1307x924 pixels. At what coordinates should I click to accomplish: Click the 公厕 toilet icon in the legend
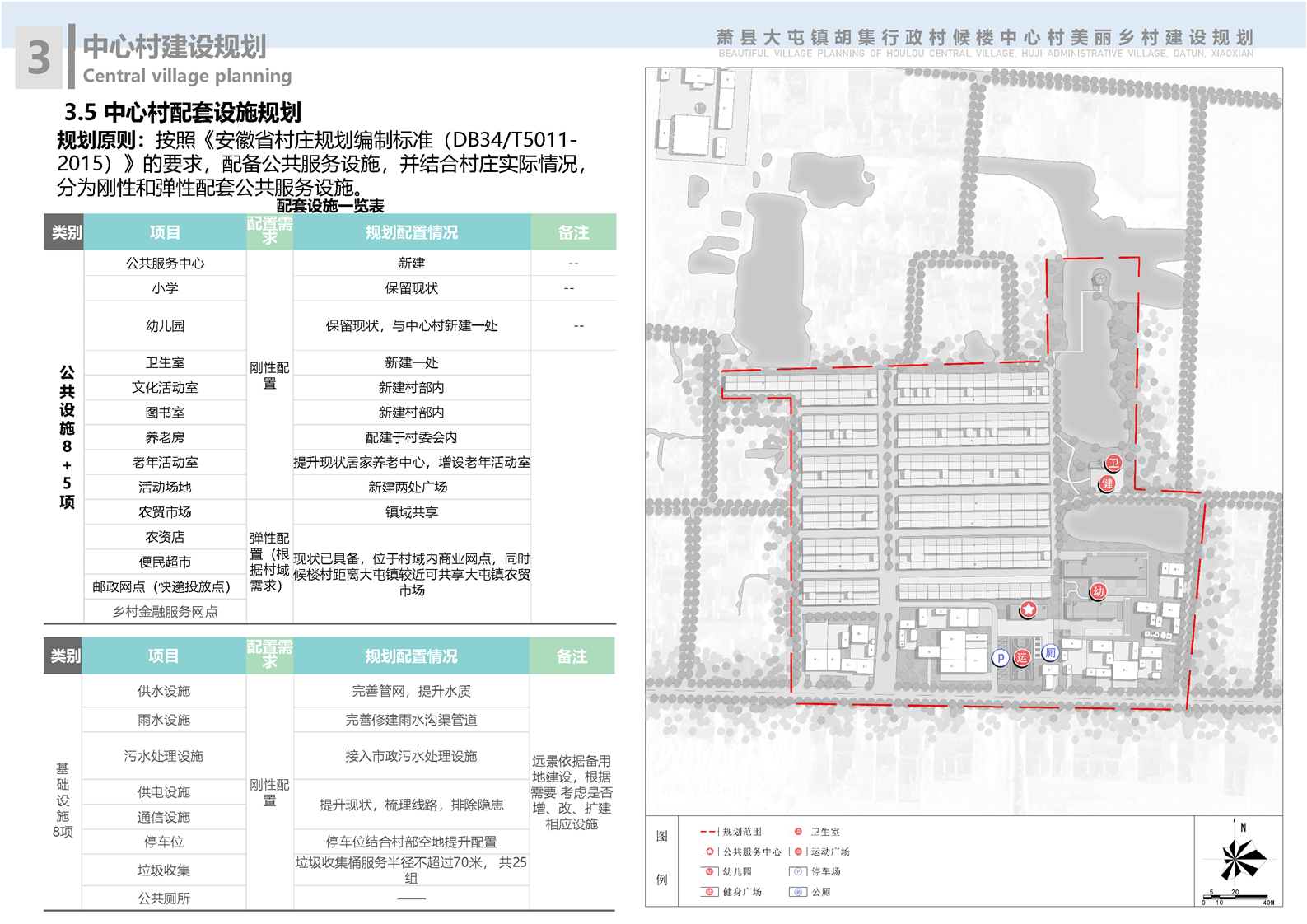[797, 892]
